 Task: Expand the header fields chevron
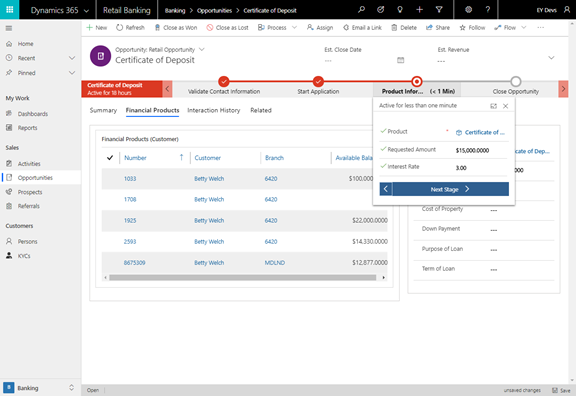(x=551, y=58)
